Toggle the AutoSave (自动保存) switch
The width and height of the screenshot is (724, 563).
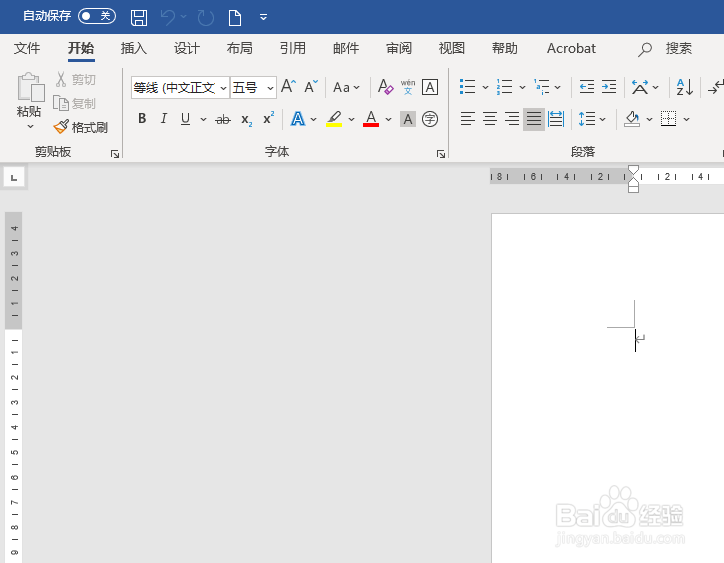tap(97, 16)
